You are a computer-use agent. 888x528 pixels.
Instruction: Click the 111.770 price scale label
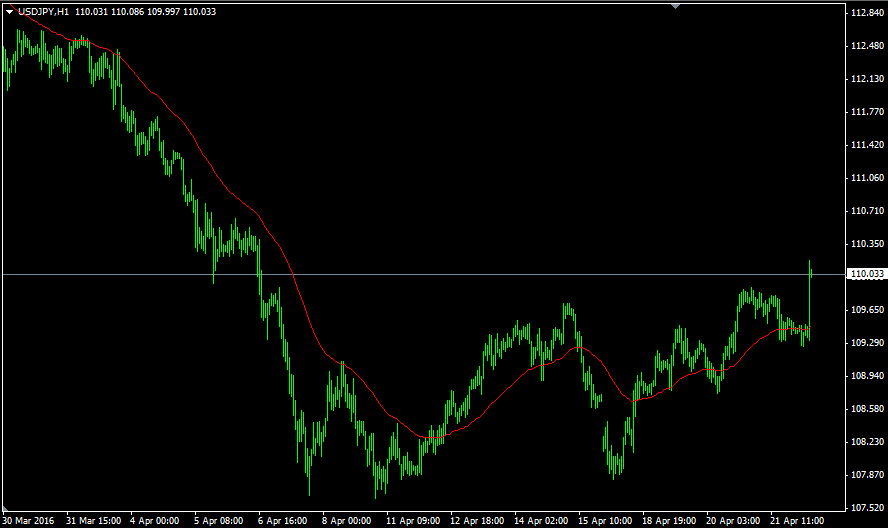point(867,112)
